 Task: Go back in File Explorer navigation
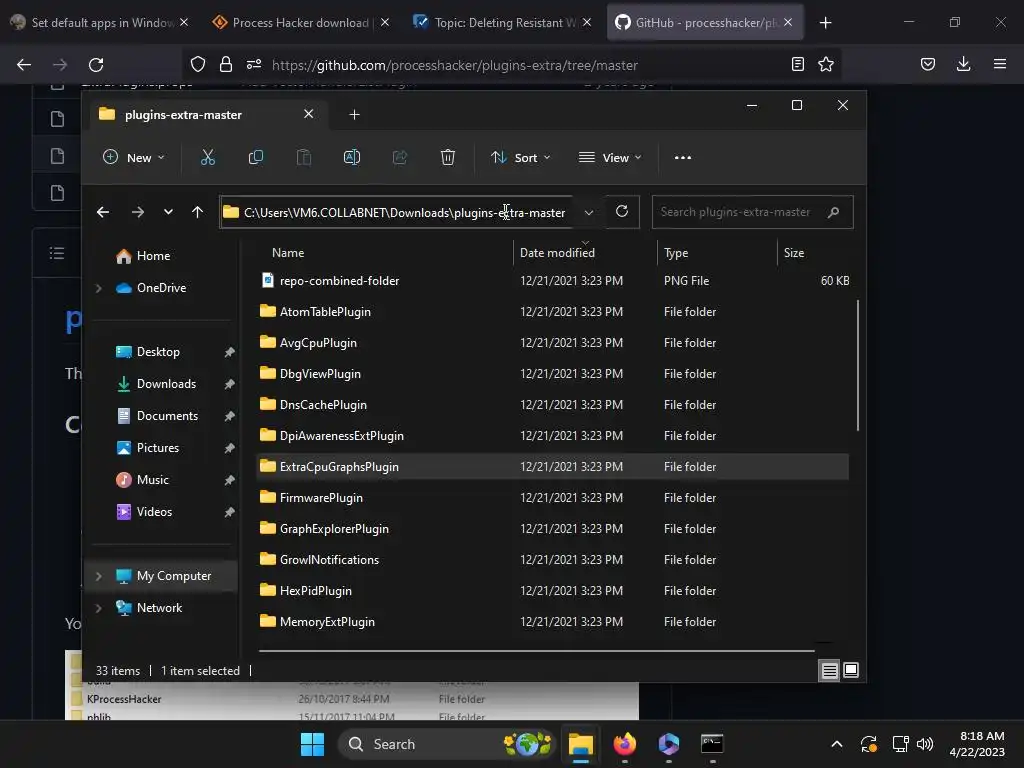(x=103, y=212)
